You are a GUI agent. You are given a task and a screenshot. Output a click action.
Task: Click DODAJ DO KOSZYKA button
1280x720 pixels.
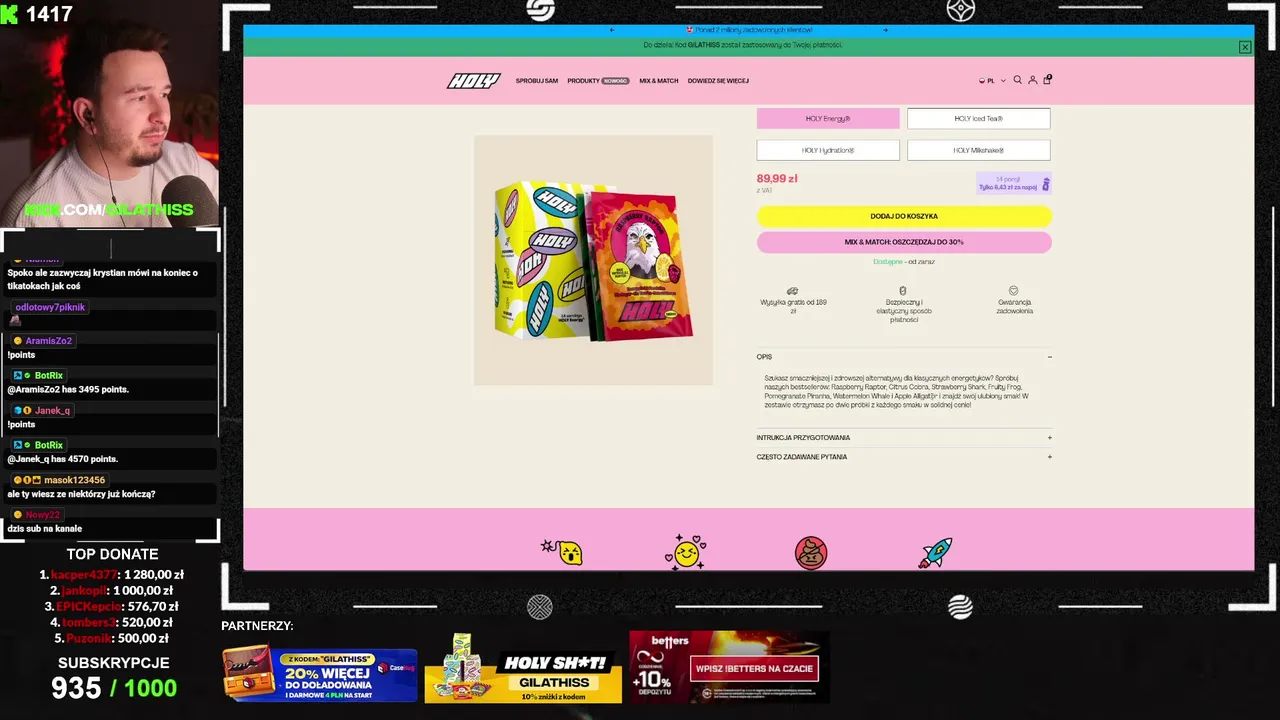(904, 216)
